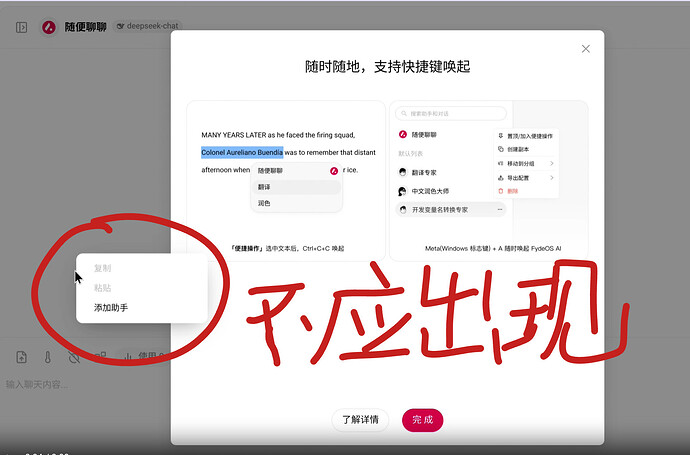
Task: Click the search box in the assistant list
Action: (x=451, y=114)
